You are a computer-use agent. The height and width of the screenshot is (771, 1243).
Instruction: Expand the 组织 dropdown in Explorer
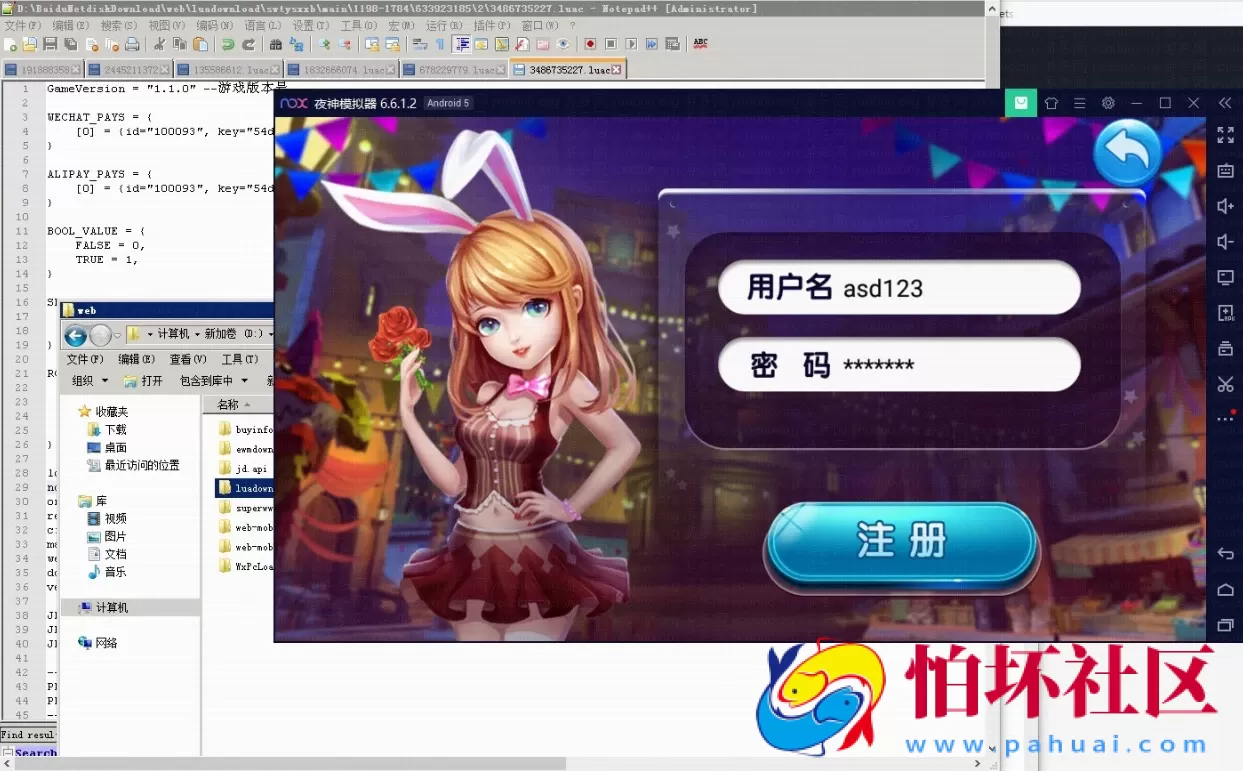tap(90, 381)
